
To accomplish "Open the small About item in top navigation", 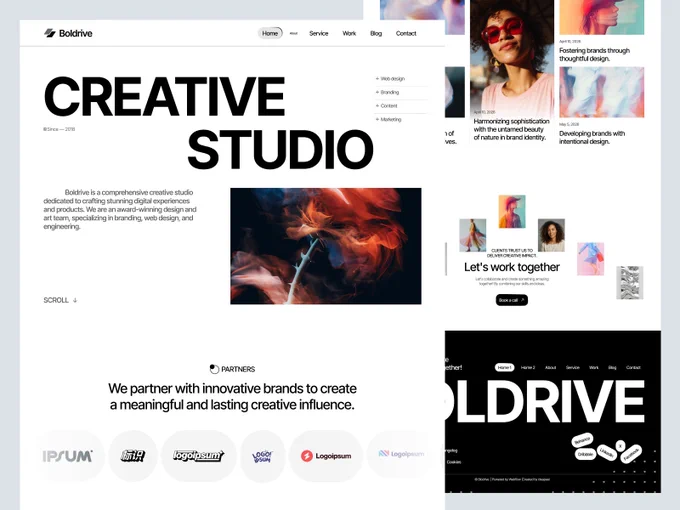I will coord(294,33).
